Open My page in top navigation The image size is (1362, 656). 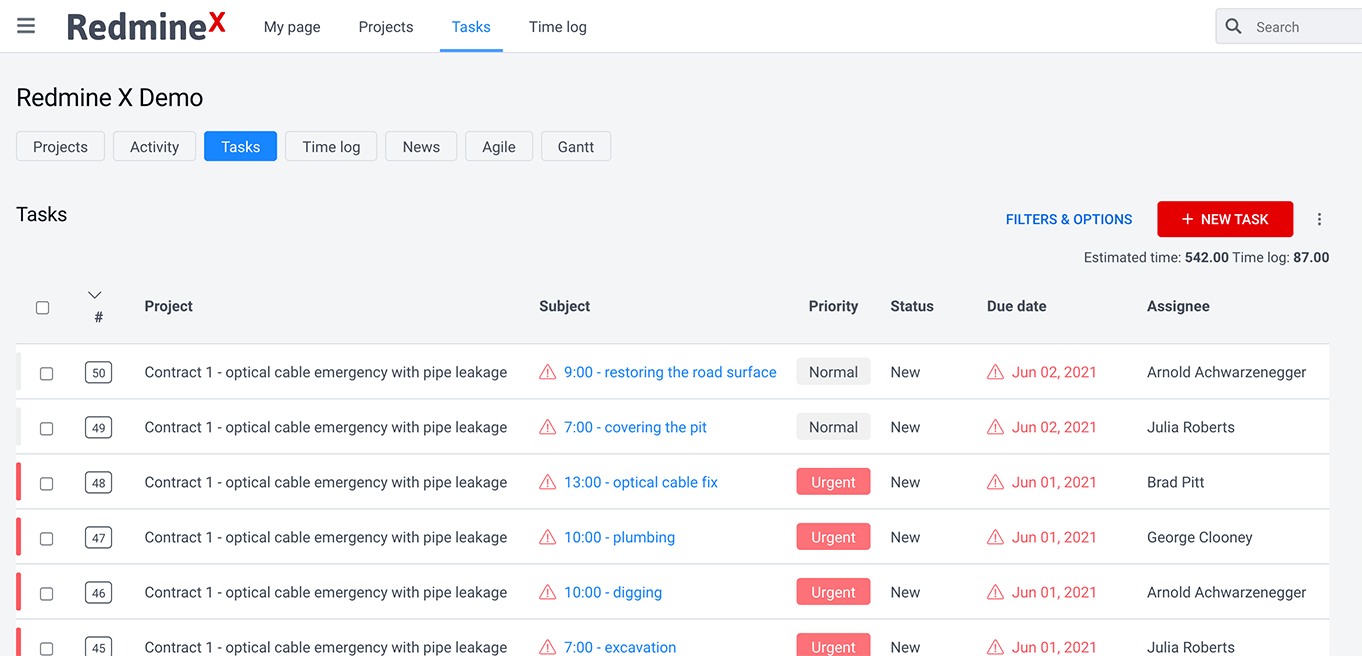coord(292,27)
